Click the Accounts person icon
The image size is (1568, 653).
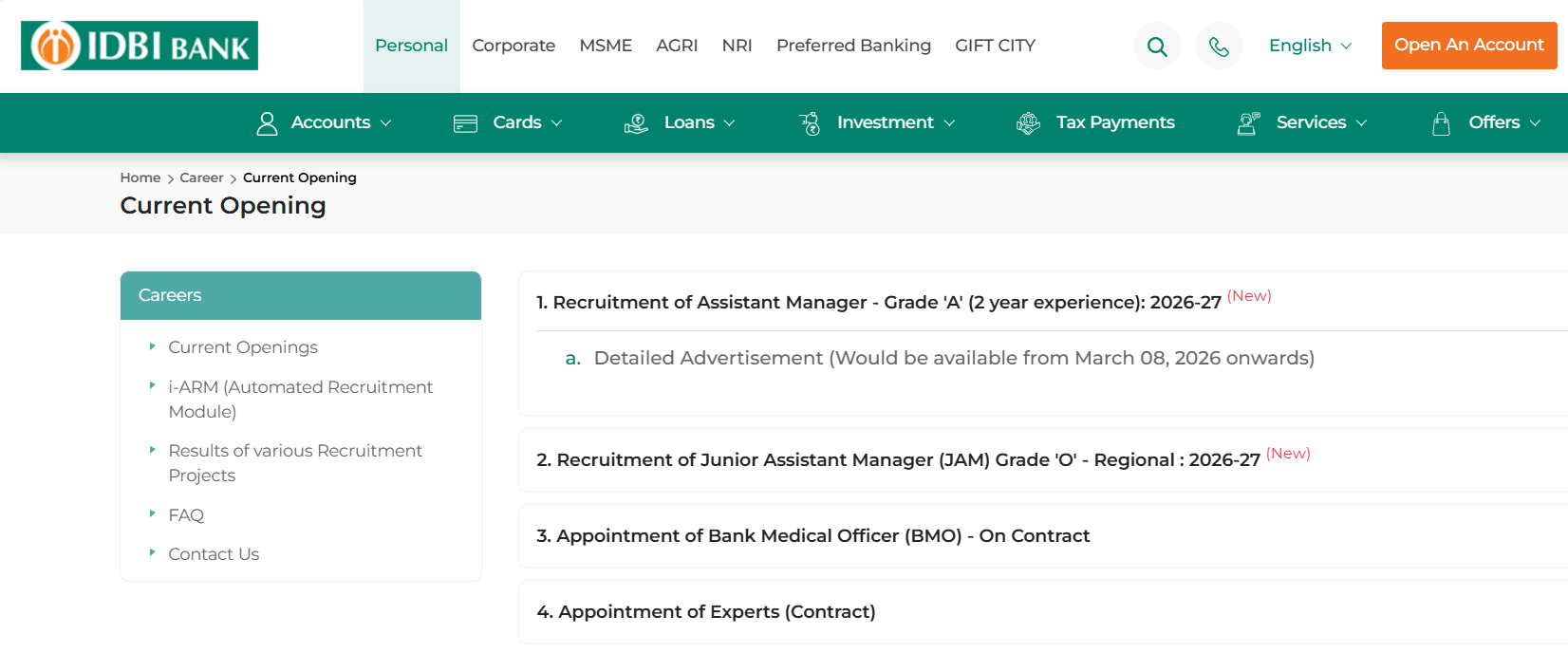point(268,123)
